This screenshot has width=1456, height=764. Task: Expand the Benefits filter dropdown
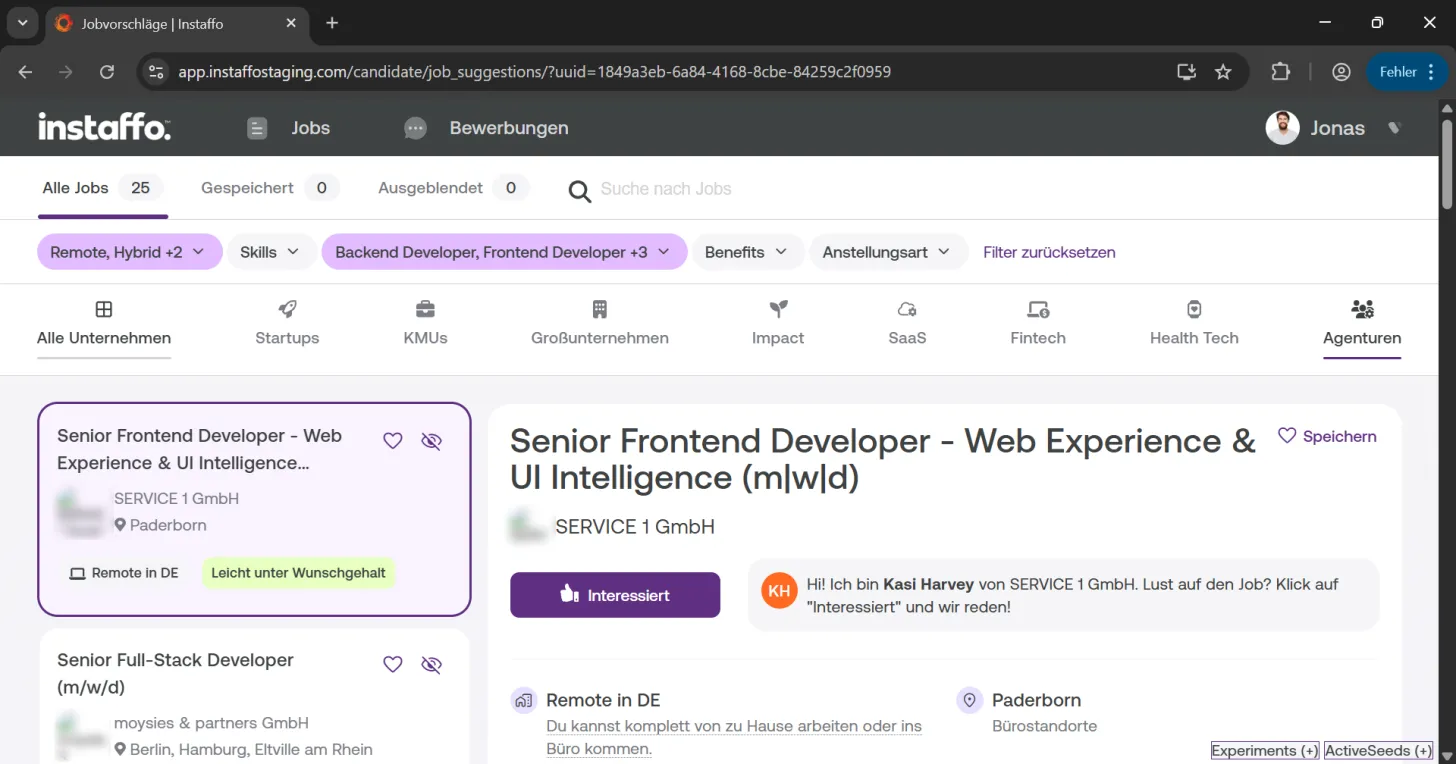click(748, 252)
